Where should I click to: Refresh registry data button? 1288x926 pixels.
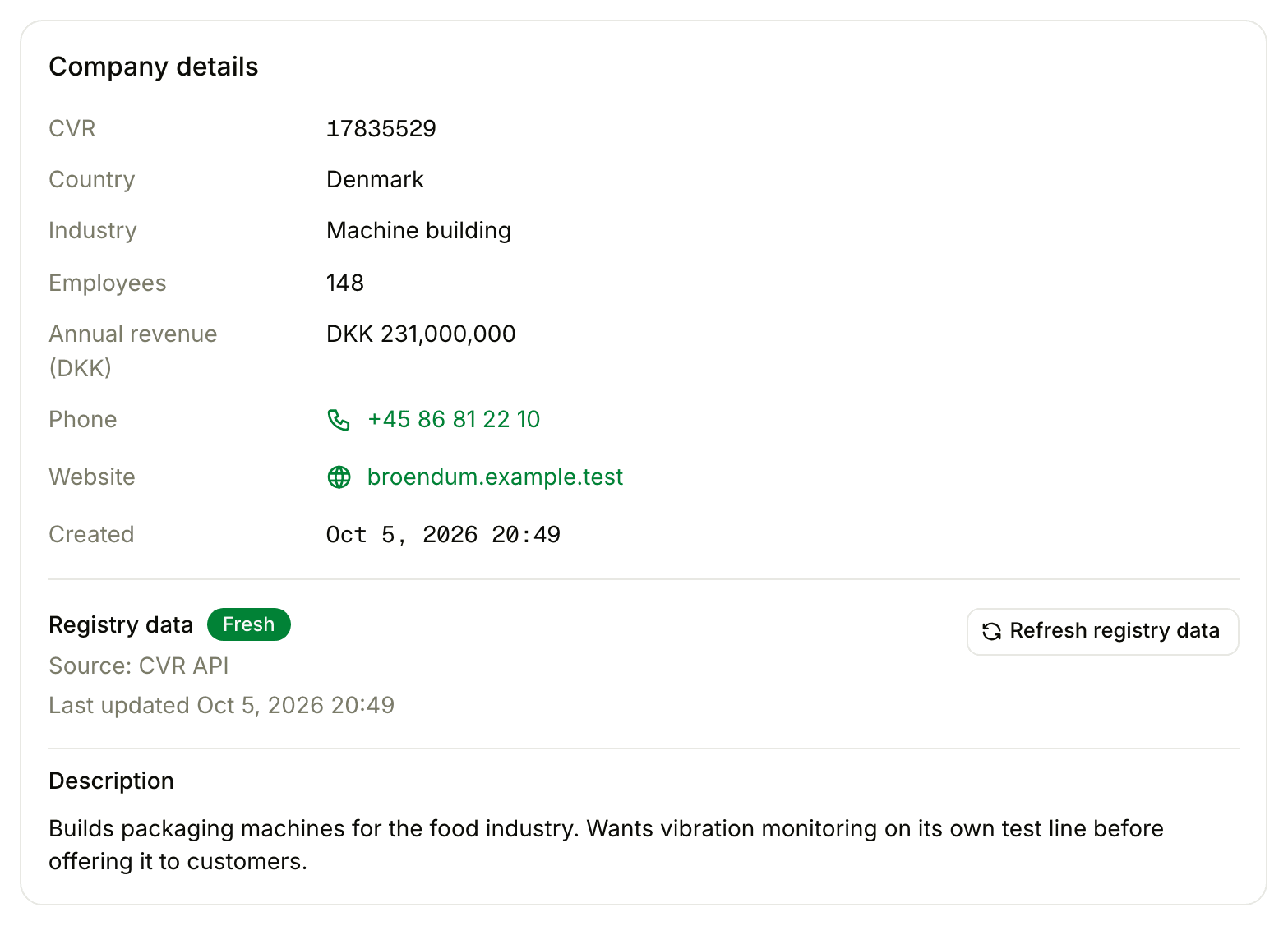(1102, 631)
